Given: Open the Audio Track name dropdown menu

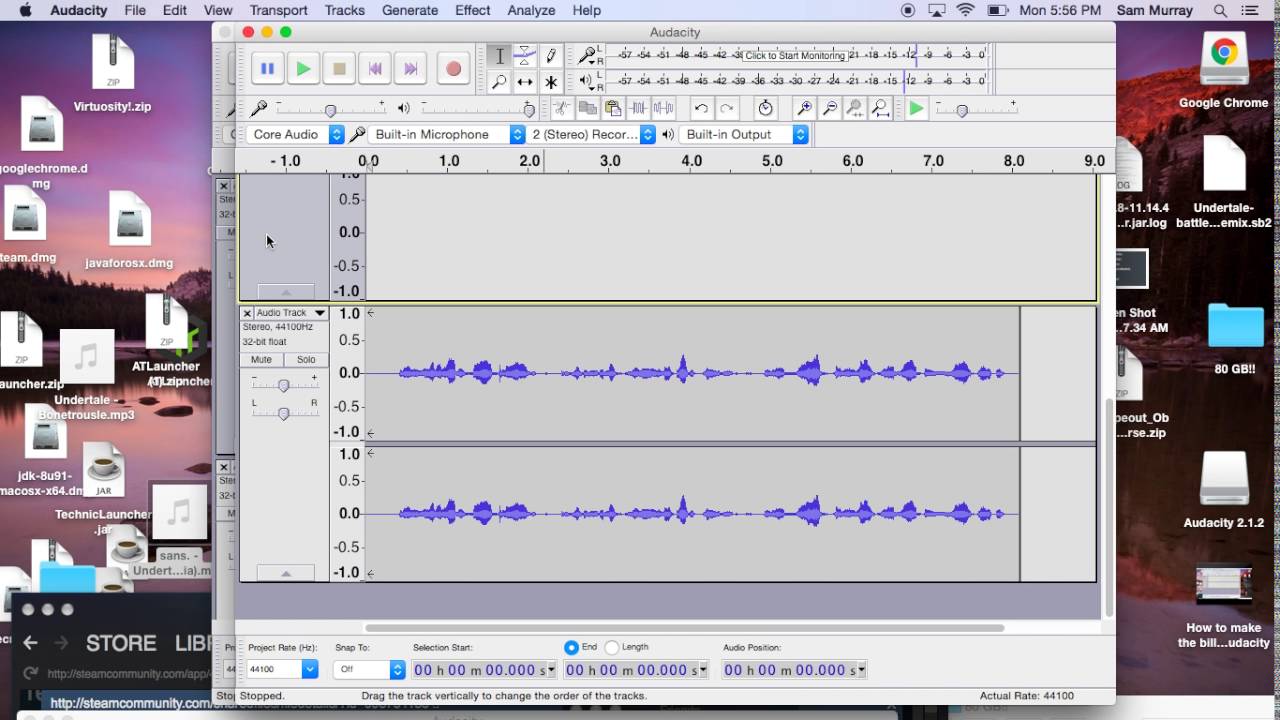Looking at the screenshot, I should [x=291, y=313].
